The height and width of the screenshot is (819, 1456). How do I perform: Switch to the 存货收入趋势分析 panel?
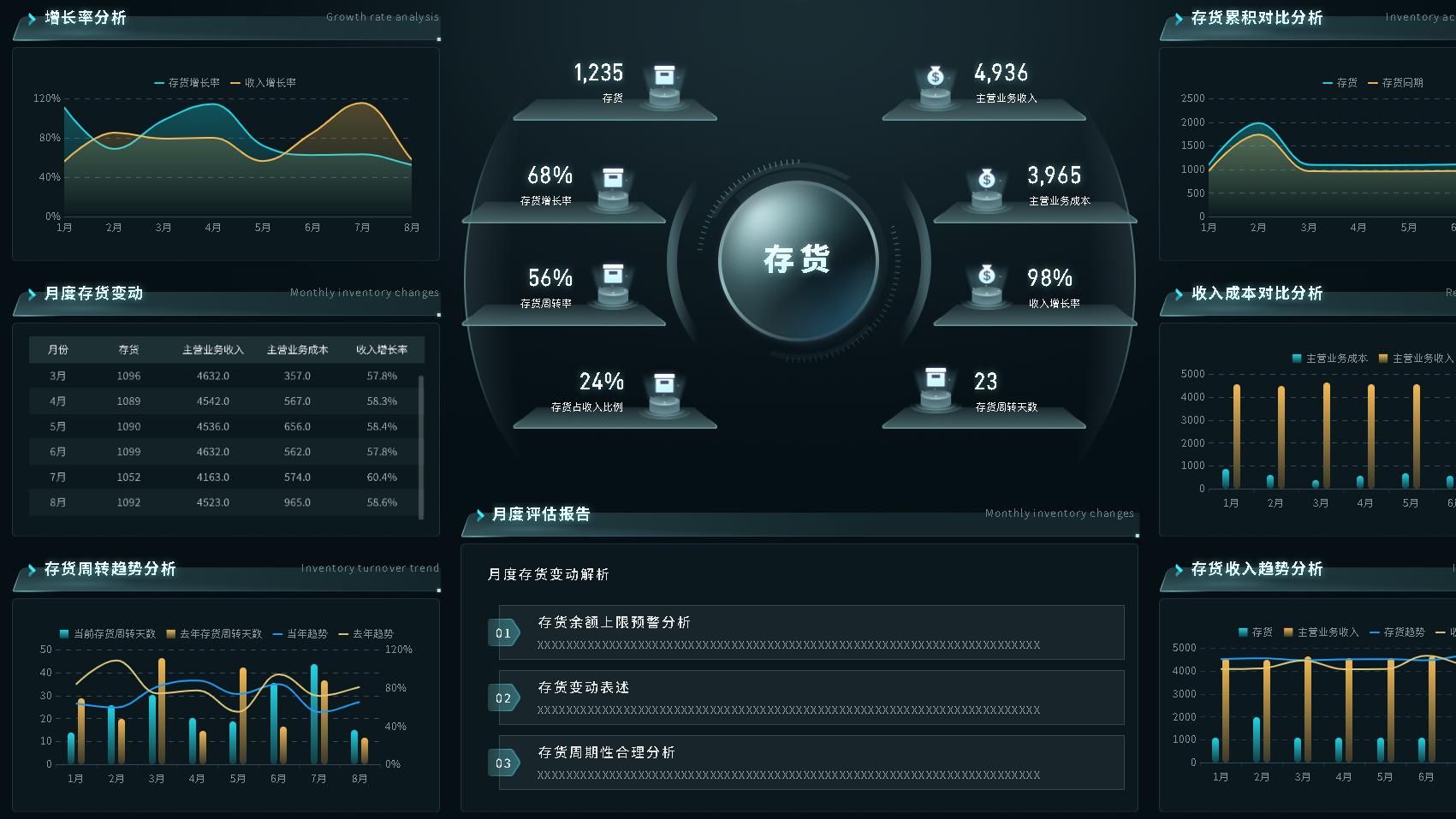click(x=1257, y=569)
